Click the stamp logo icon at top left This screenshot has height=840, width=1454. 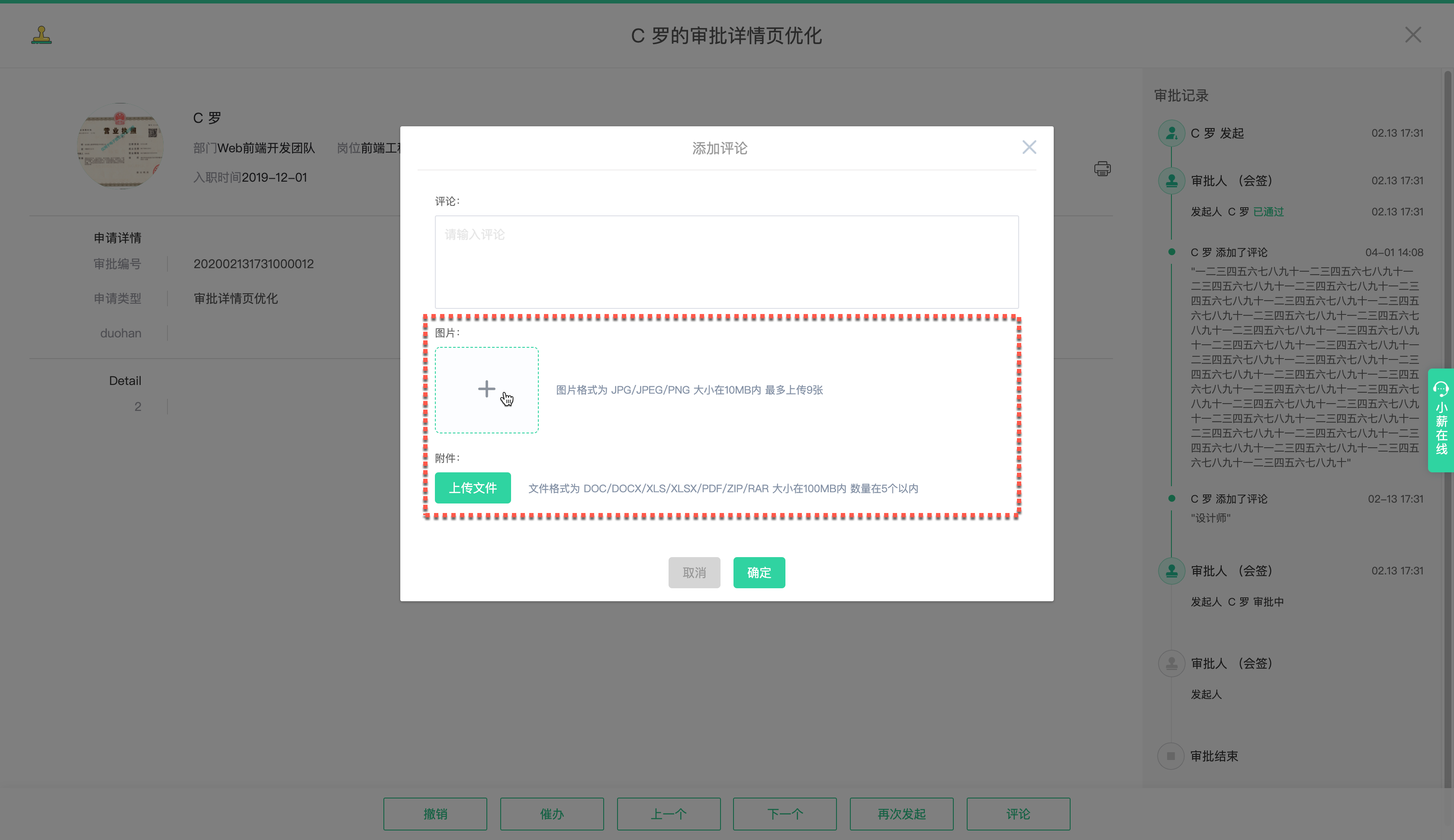point(42,35)
